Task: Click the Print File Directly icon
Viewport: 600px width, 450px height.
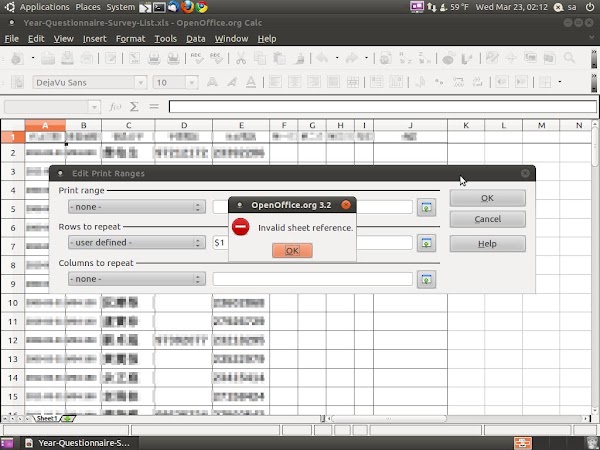Action: 154,58
